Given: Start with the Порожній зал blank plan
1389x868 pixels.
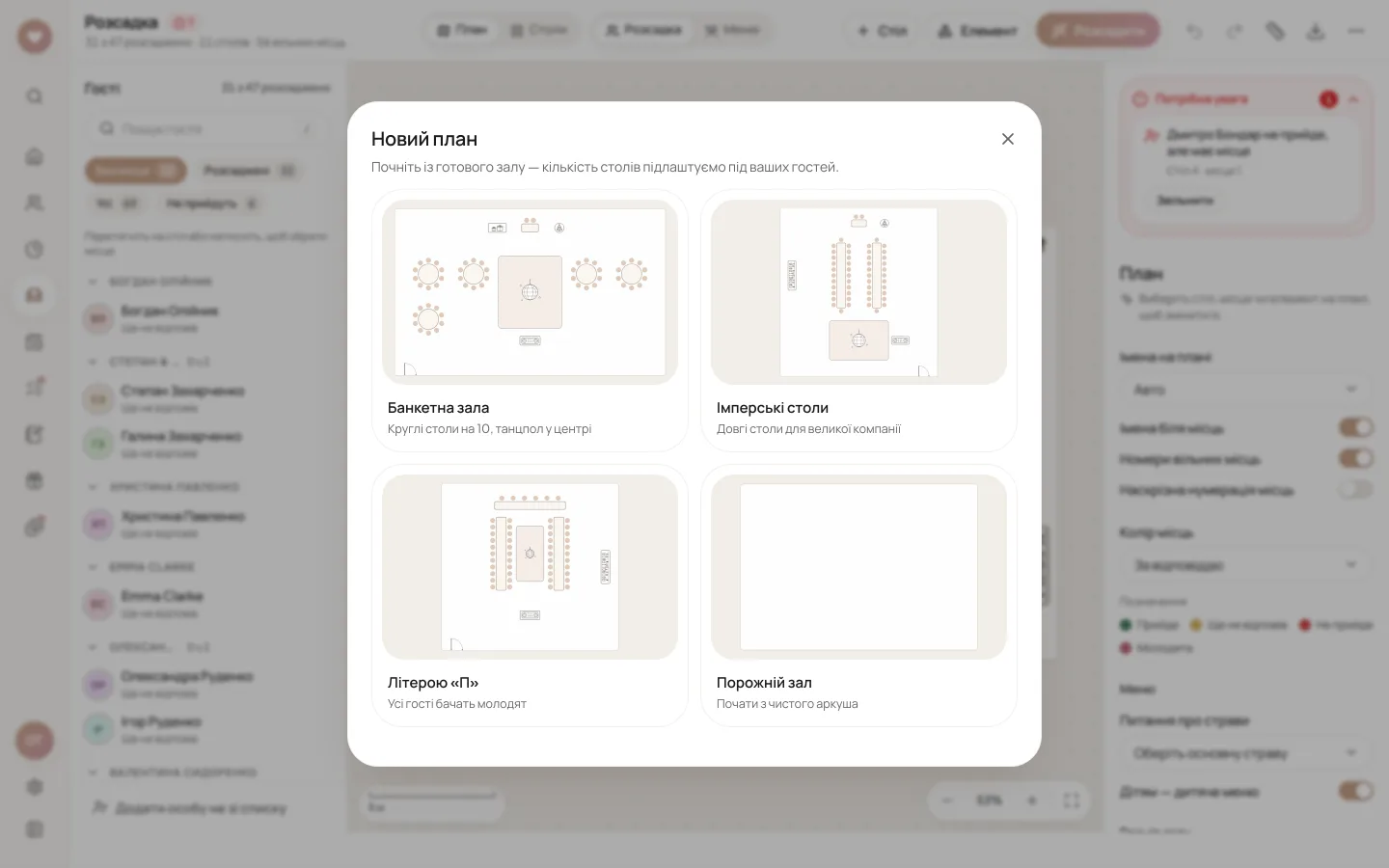Looking at the screenshot, I should 858,595.
